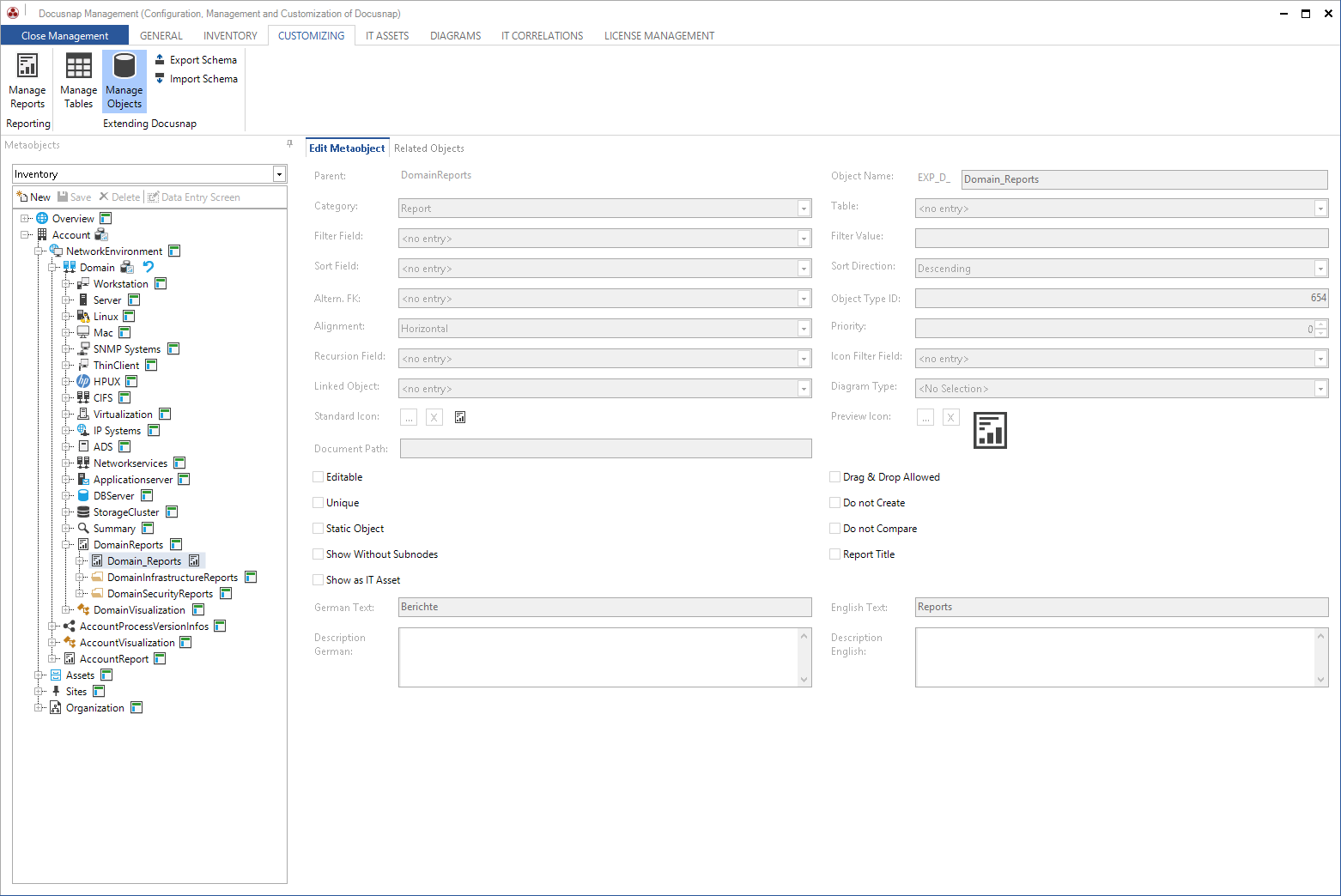Click the Data Entry Screen button

click(194, 197)
